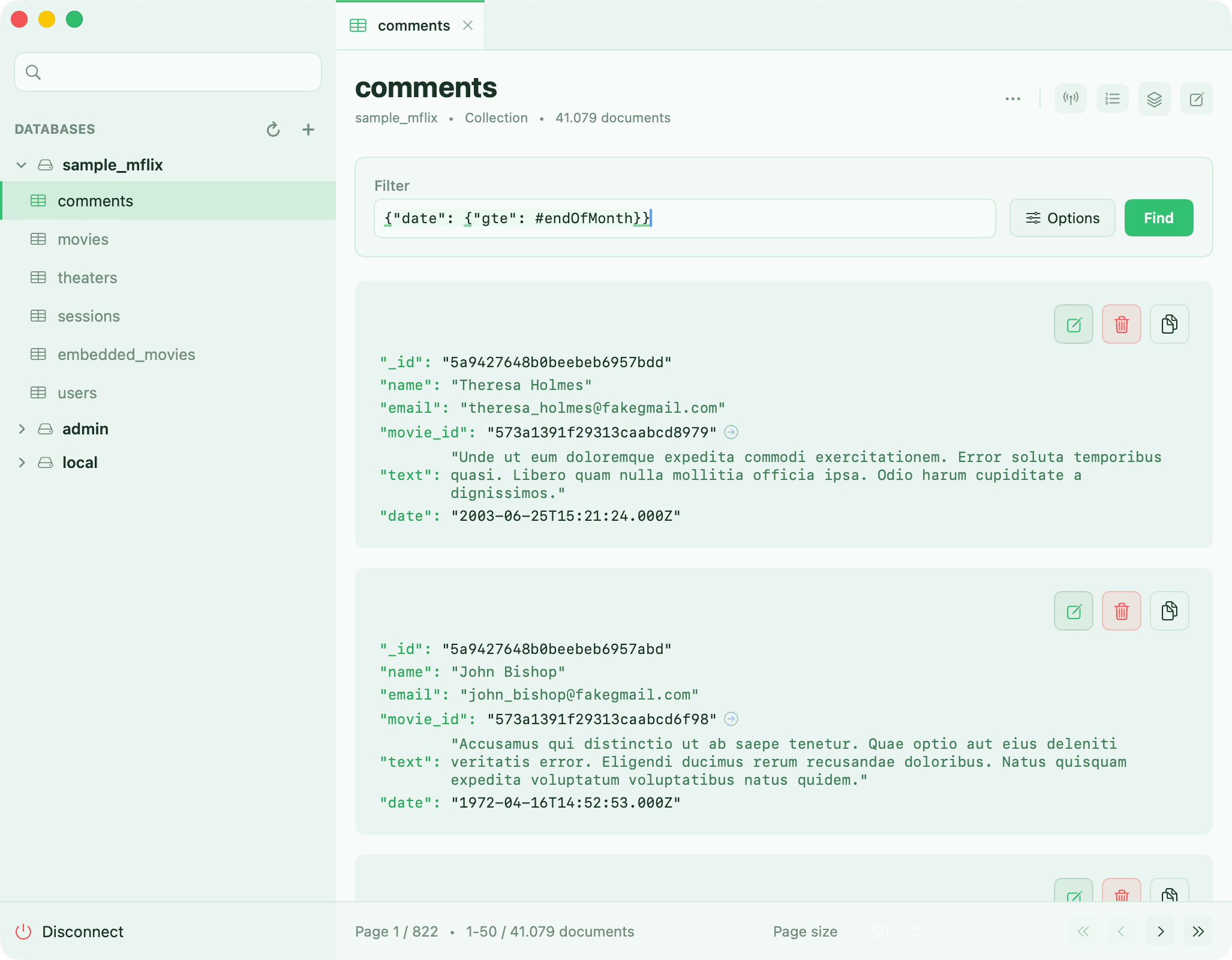Viewport: 1232px width, 960px height.
Task: Open the filter Options panel
Action: [1062, 218]
